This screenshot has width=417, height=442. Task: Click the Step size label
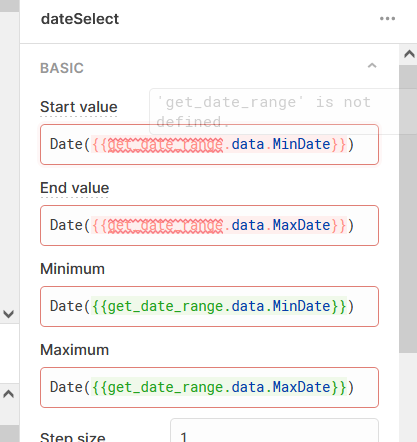point(73,436)
